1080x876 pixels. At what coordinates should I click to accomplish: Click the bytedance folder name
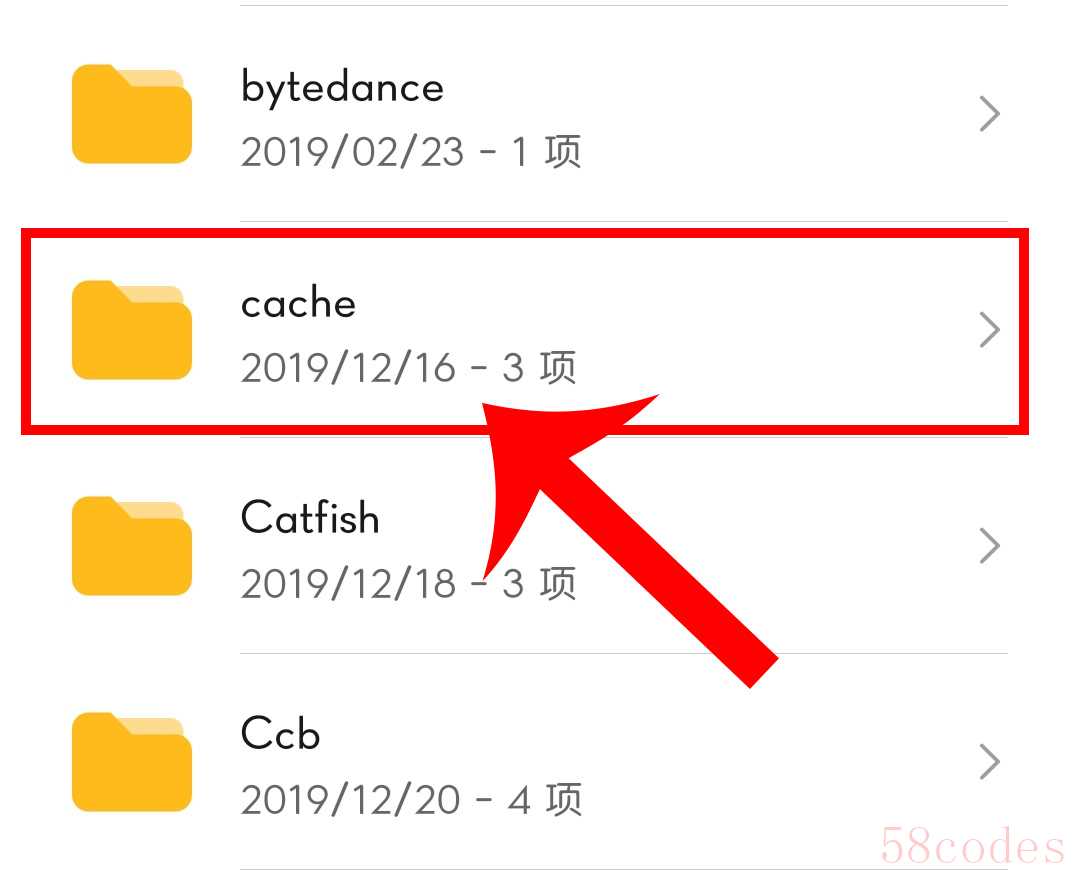342,88
